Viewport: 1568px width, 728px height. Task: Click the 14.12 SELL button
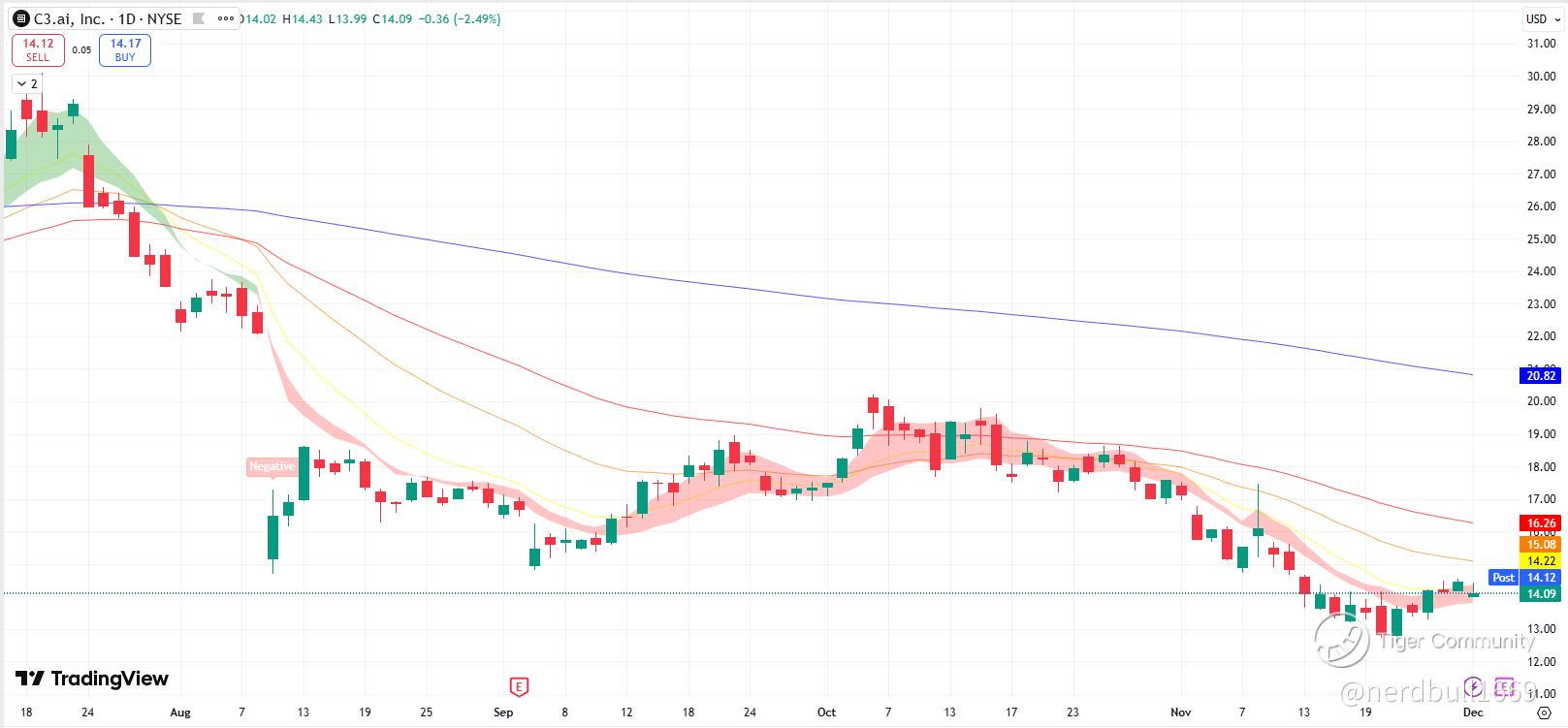pyautogui.click(x=38, y=50)
